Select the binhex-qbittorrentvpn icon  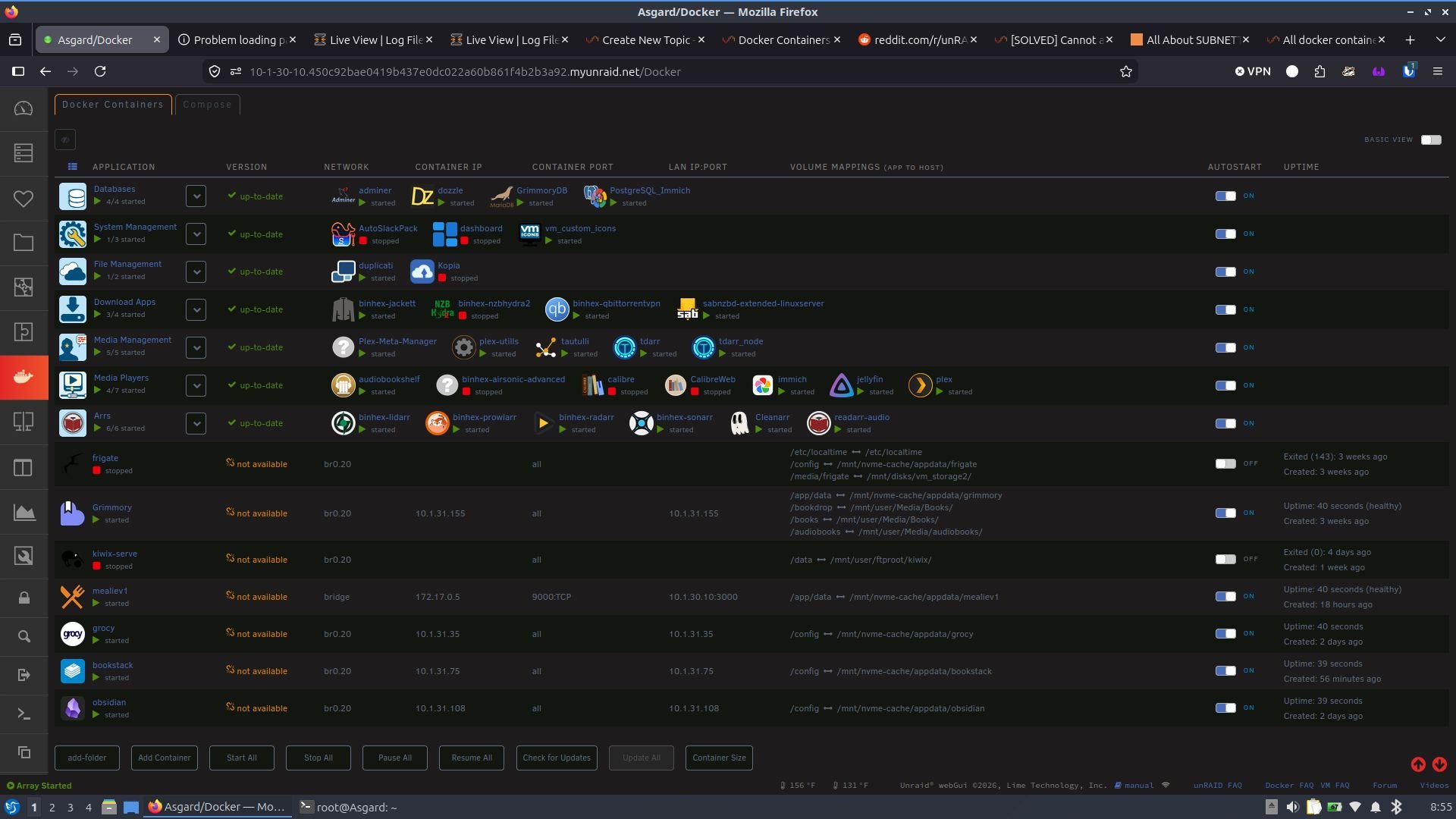[x=557, y=309]
